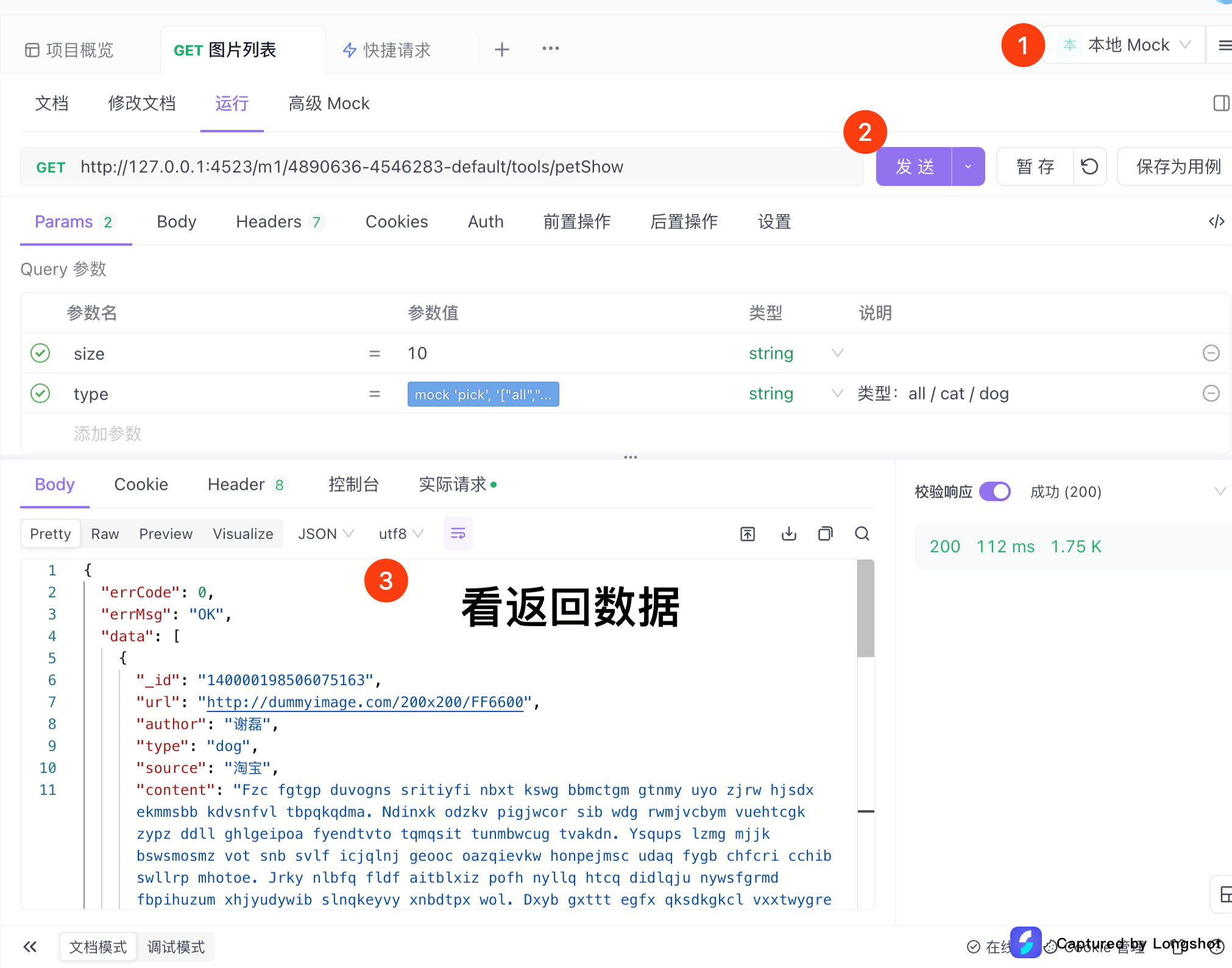
Task: Open the 高级 Mock sub-tab
Action: [329, 104]
